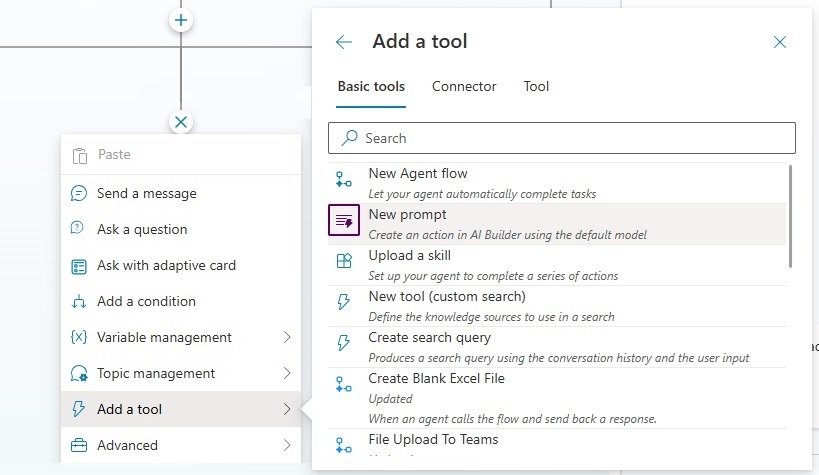Click 'Let your agent automatically complete tasks' description

482,194
